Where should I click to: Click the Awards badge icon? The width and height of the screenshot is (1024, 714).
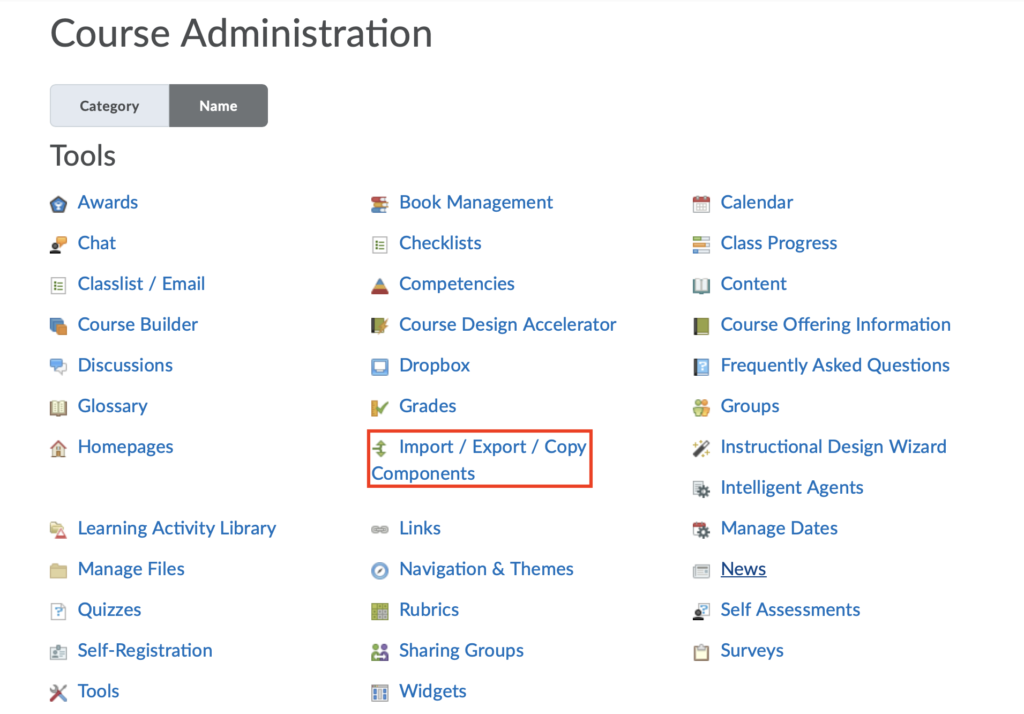(58, 204)
